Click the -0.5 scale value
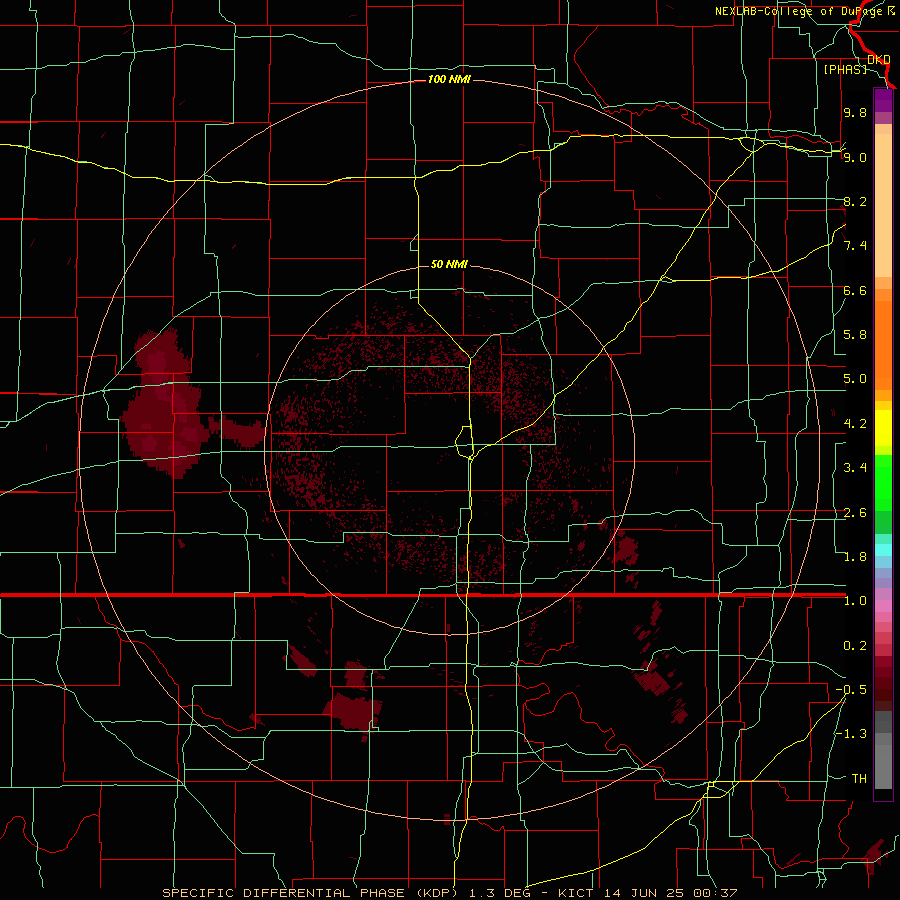900x900 pixels. 851,690
